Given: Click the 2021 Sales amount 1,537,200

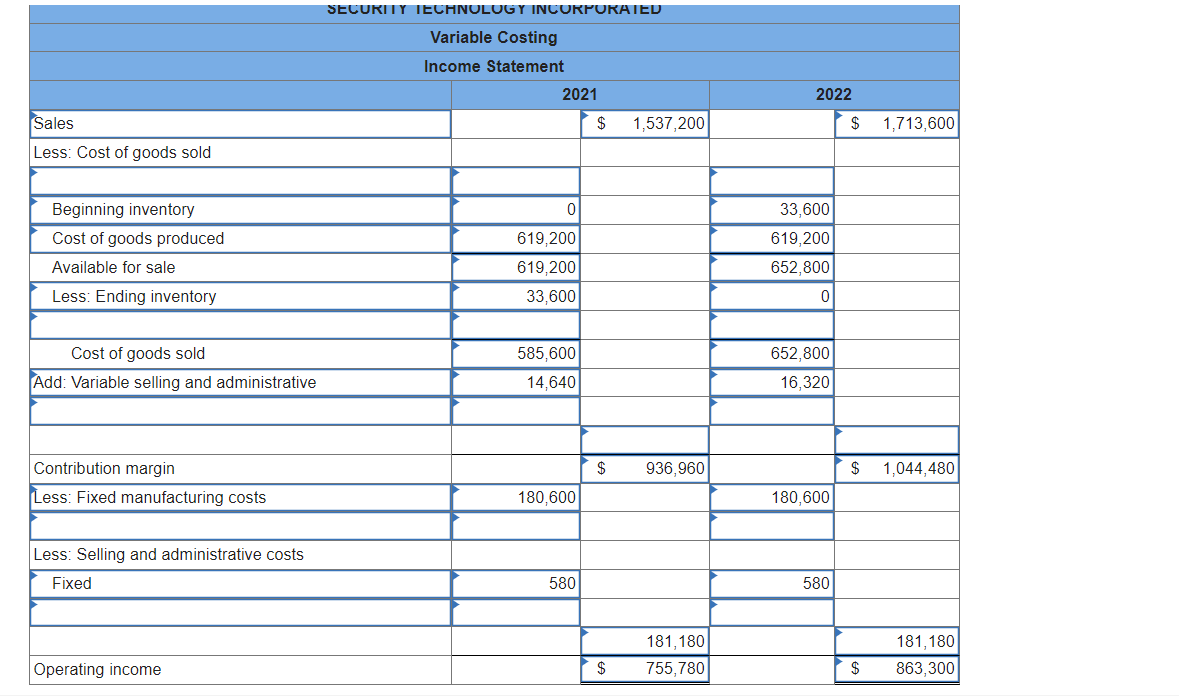Looking at the screenshot, I should (644, 124).
